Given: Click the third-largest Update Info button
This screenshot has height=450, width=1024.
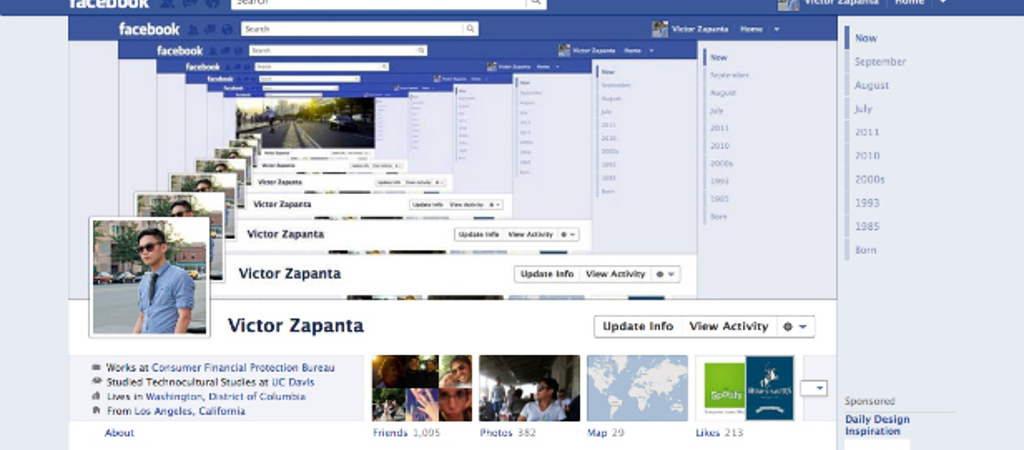Looking at the screenshot, I should coord(479,234).
